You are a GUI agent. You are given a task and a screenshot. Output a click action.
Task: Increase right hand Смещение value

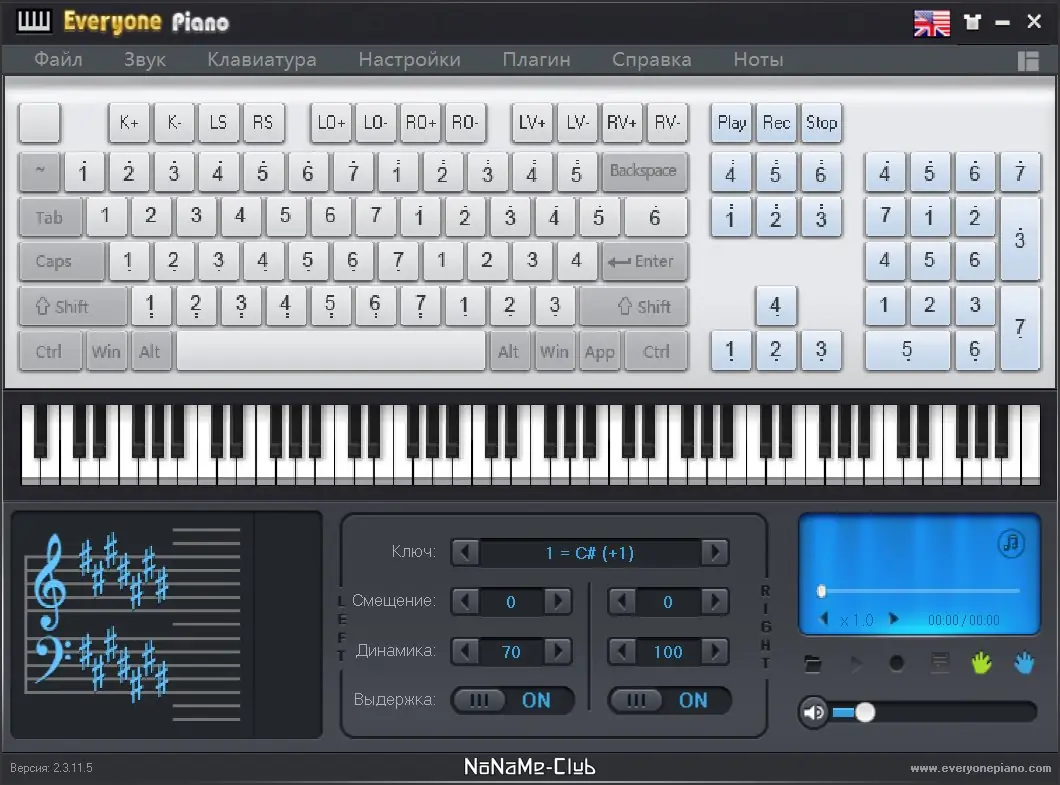(715, 601)
